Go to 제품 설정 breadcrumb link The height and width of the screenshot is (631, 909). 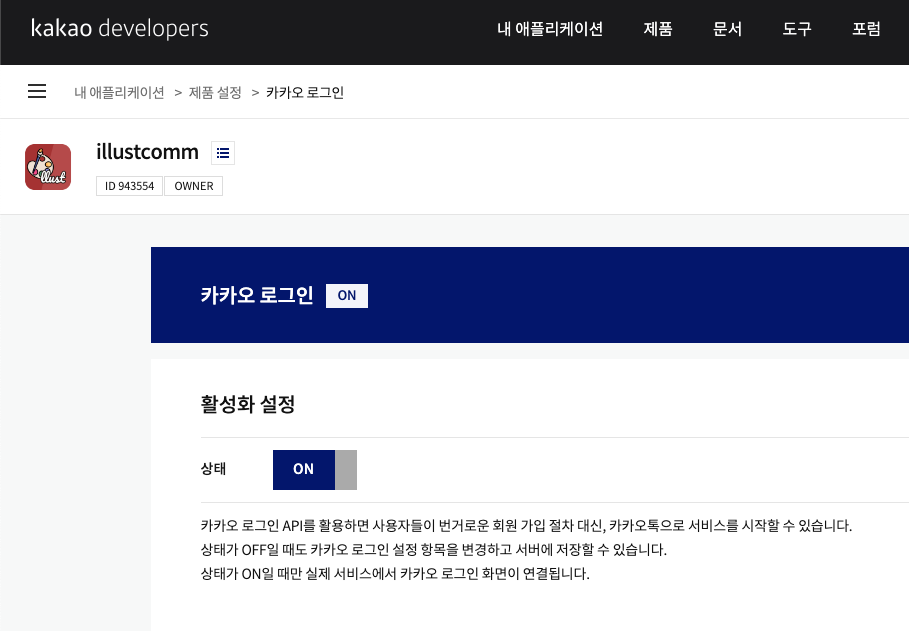(215, 92)
